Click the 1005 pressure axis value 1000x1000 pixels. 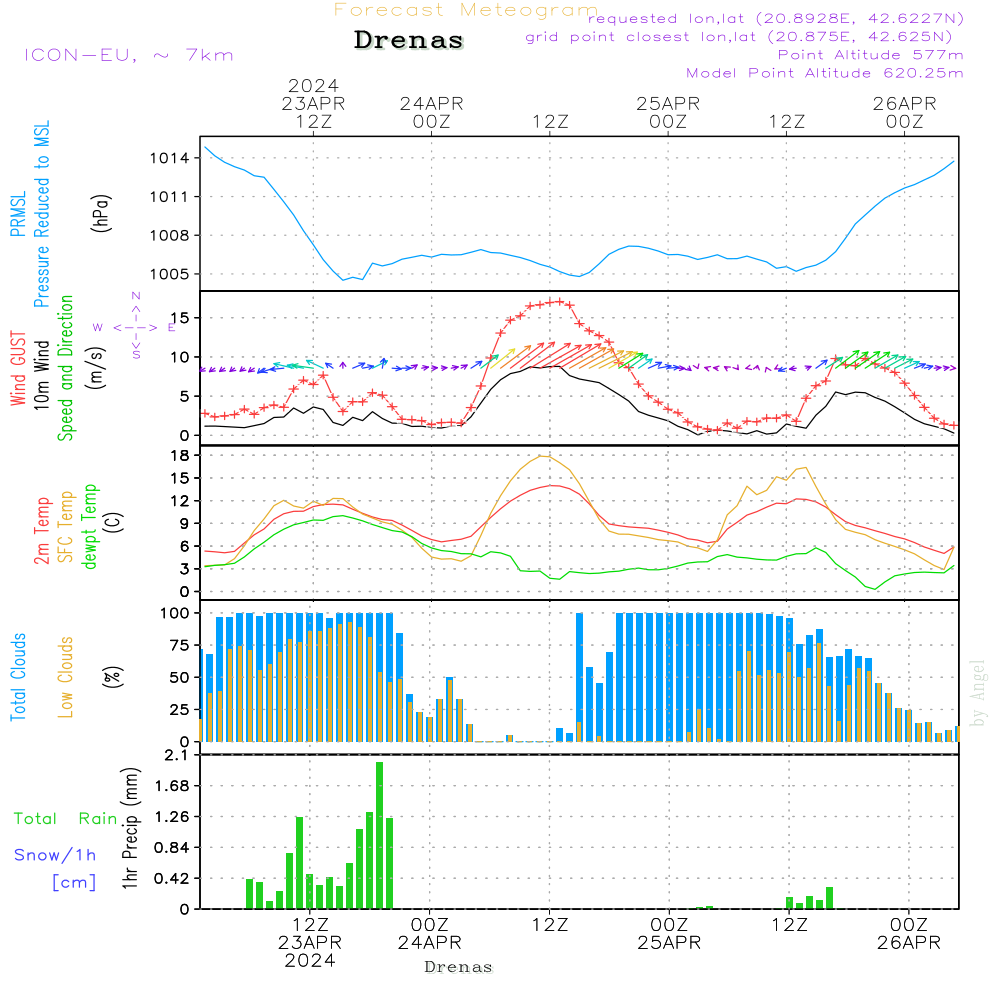click(x=170, y=274)
